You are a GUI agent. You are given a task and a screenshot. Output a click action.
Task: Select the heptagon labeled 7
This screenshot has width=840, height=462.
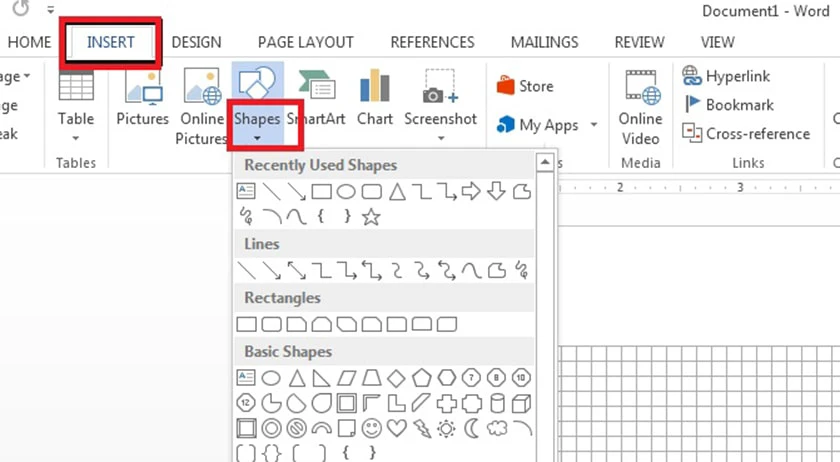click(x=471, y=378)
